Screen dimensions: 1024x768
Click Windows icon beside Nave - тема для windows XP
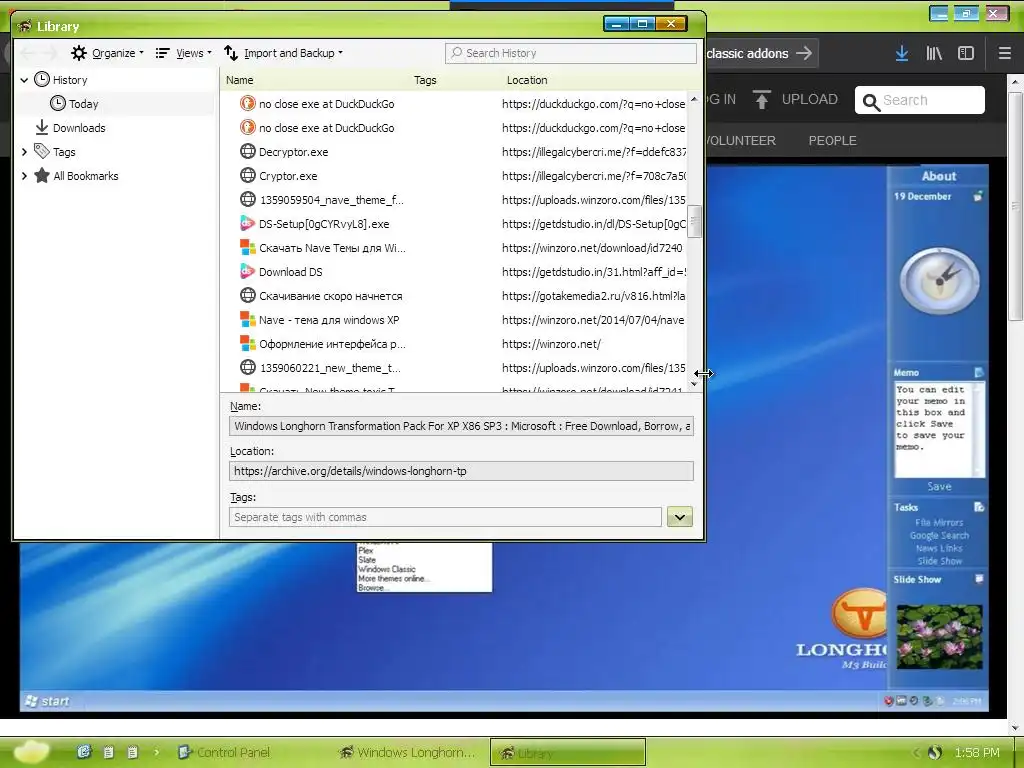coord(248,319)
